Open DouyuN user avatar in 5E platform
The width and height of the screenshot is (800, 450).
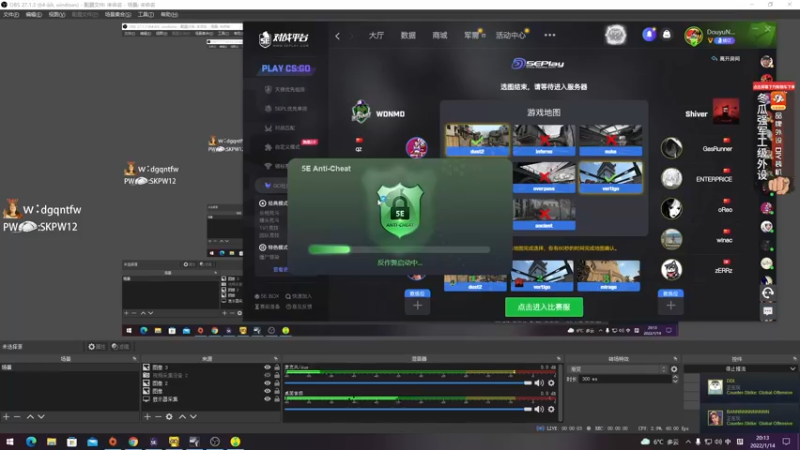click(x=693, y=36)
